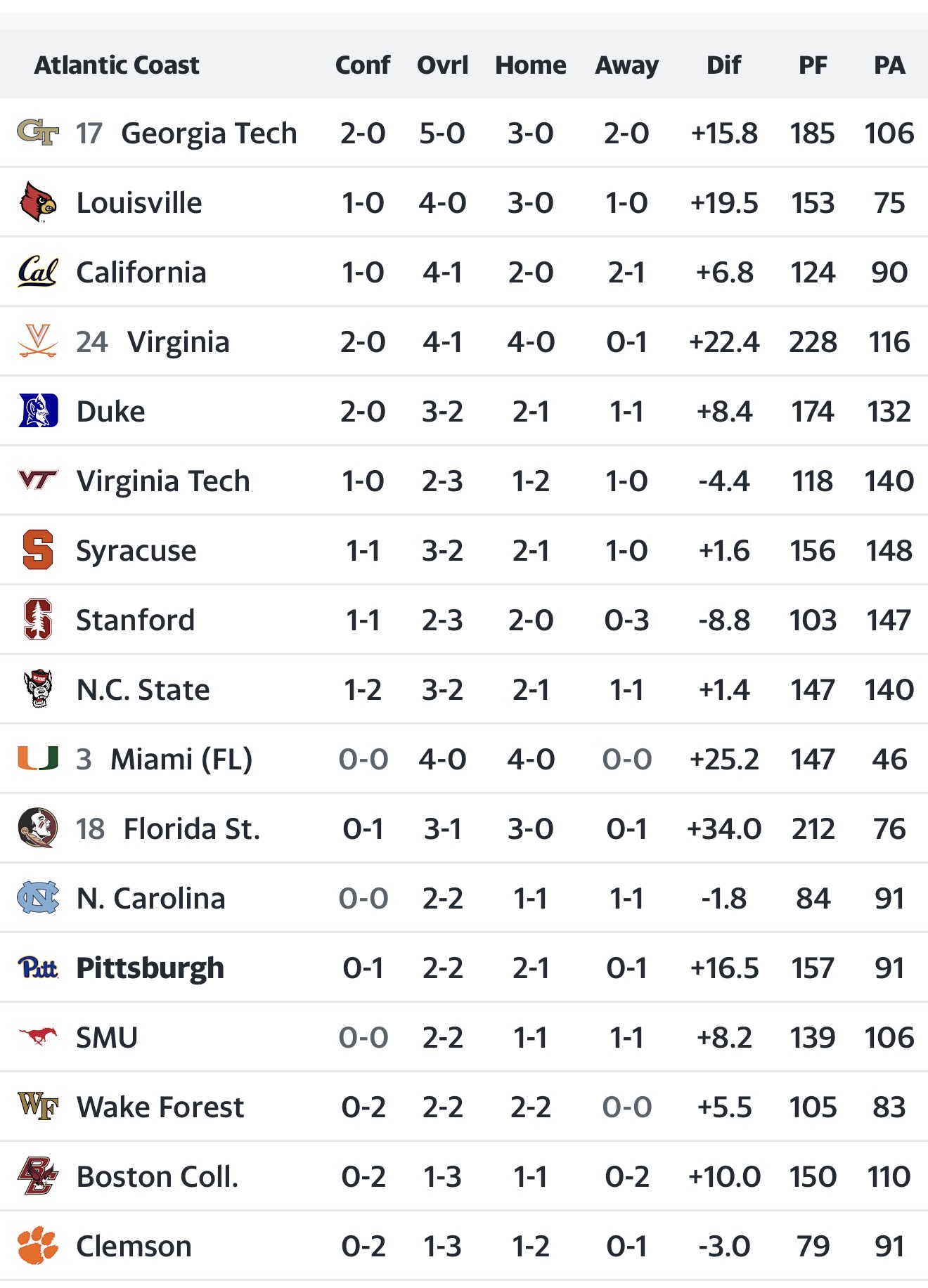This screenshot has height=1288, width=928.
Task: Tap the Miami (FL) U logo
Action: 38,759
